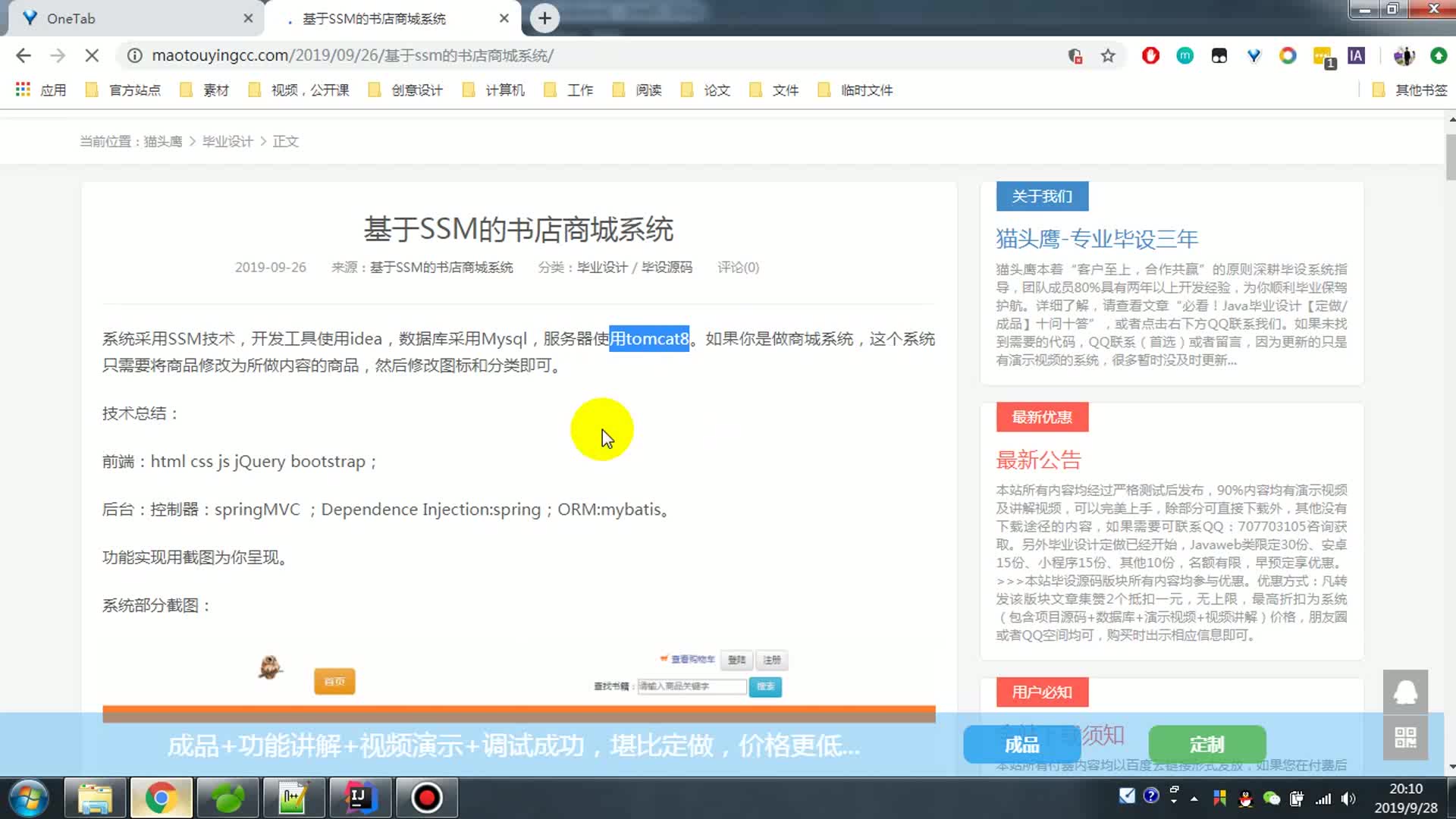
Task: Stop loading the page
Action: pos(92,55)
